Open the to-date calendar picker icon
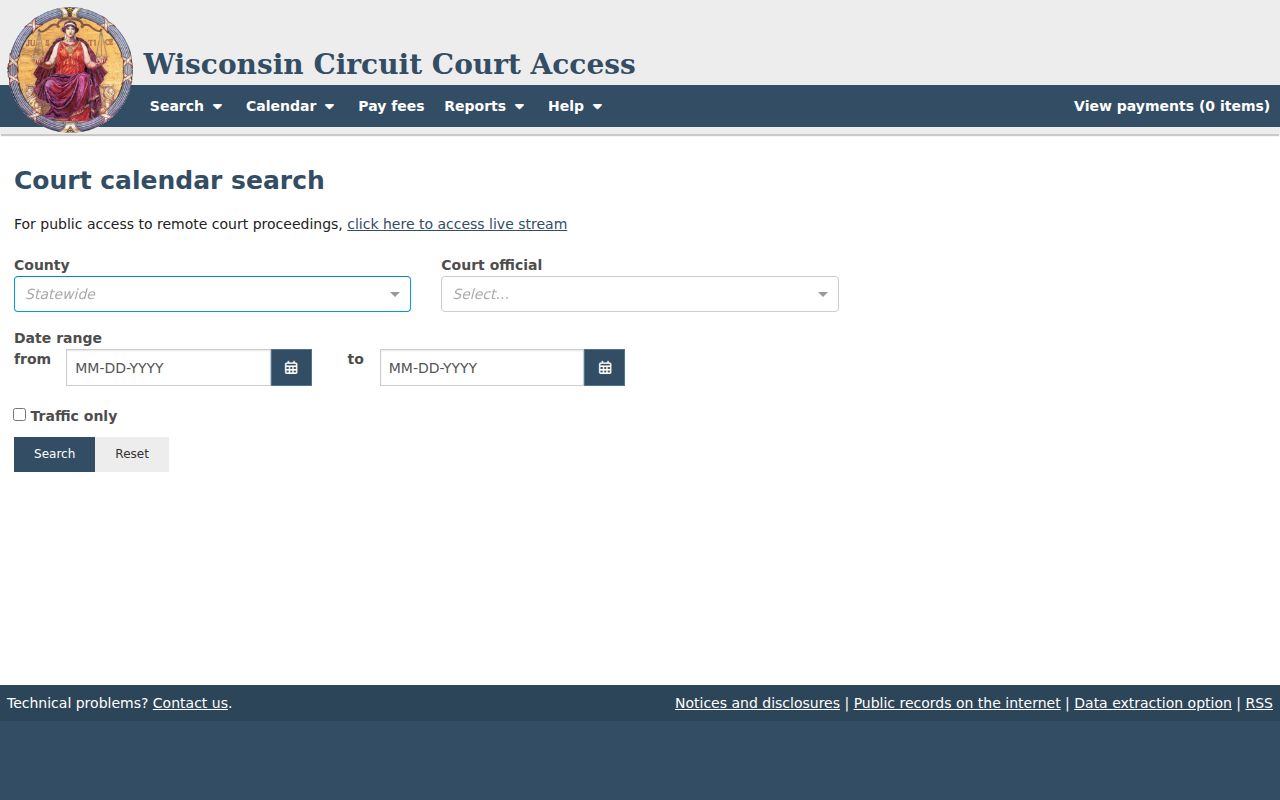The width and height of the screenshot is (1280, 800). (x=604, y=368)
